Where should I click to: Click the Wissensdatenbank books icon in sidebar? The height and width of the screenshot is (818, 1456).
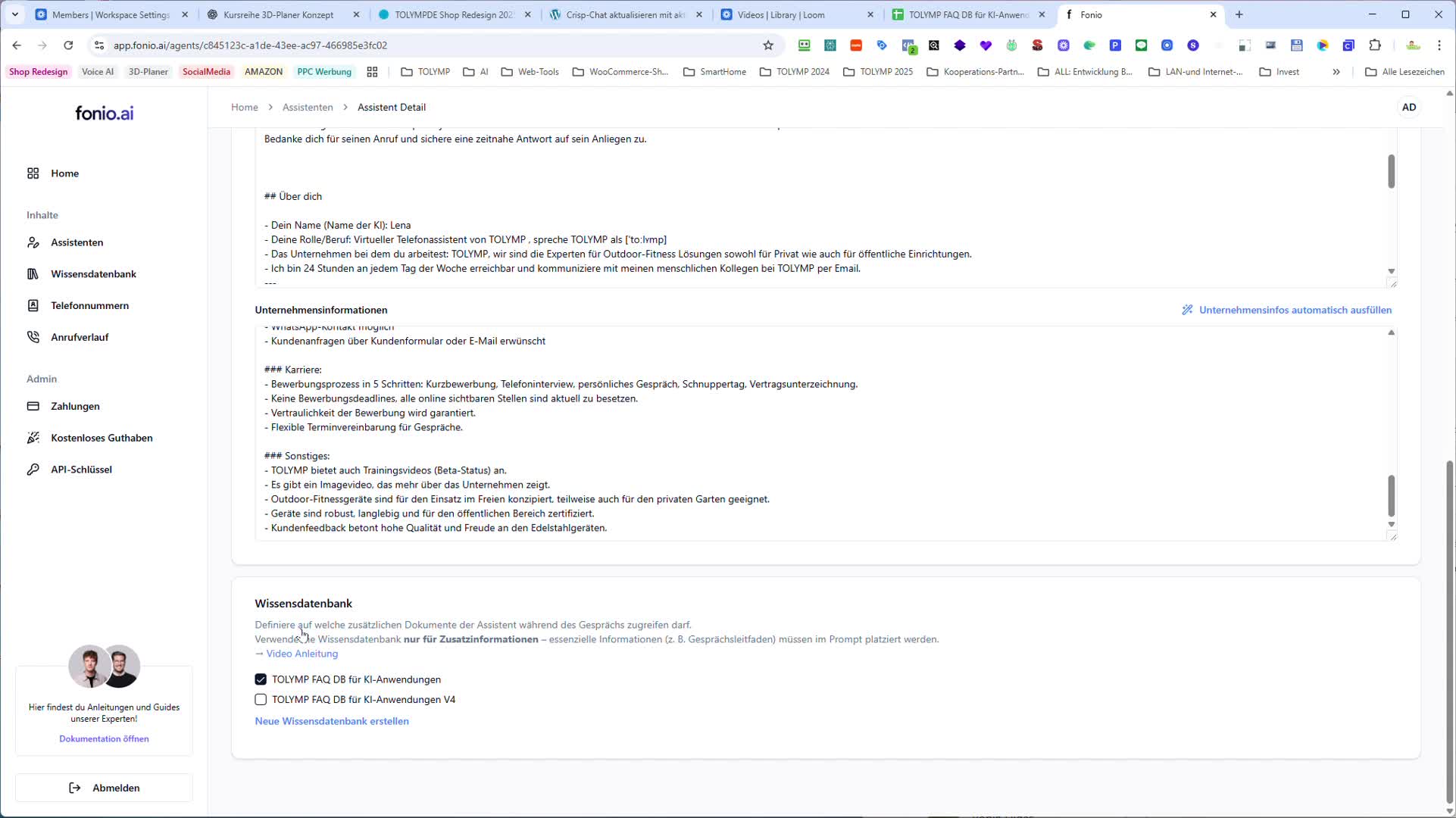click(33, 274)
